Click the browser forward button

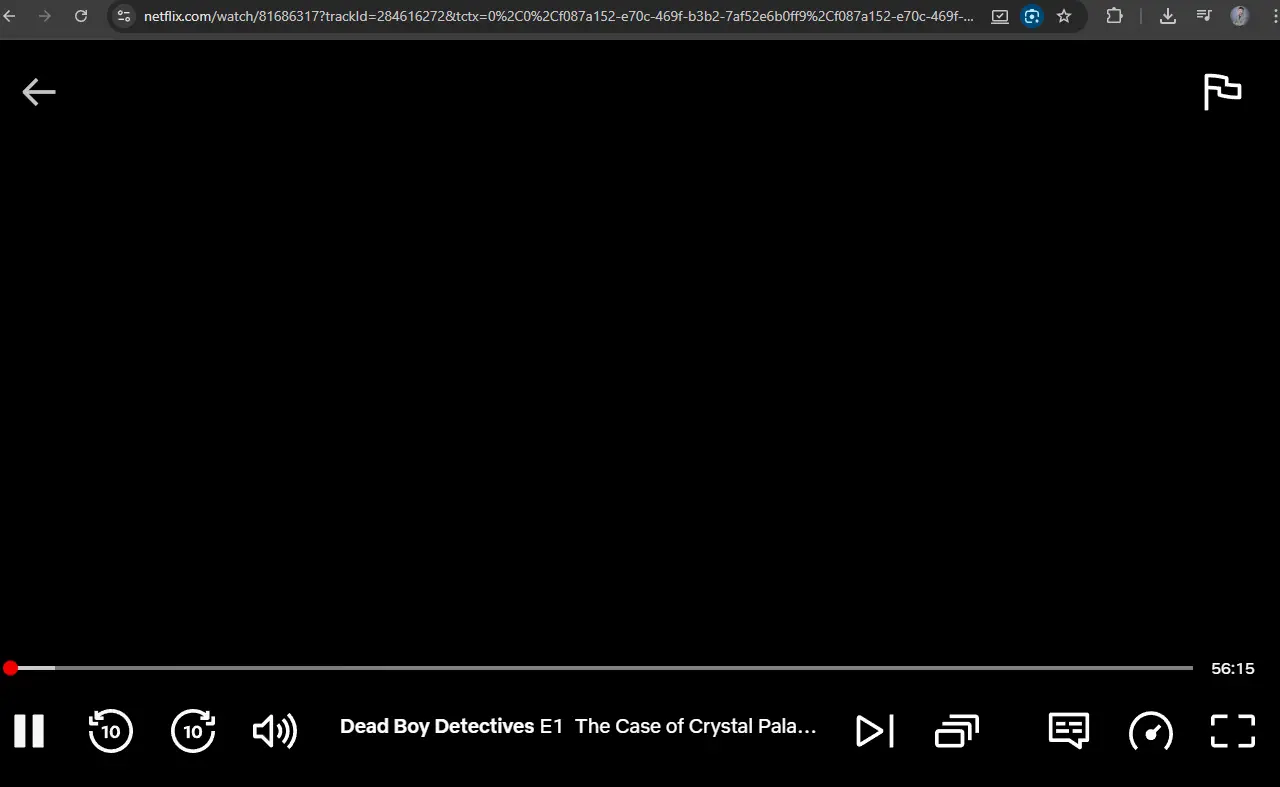coord(44,16)
